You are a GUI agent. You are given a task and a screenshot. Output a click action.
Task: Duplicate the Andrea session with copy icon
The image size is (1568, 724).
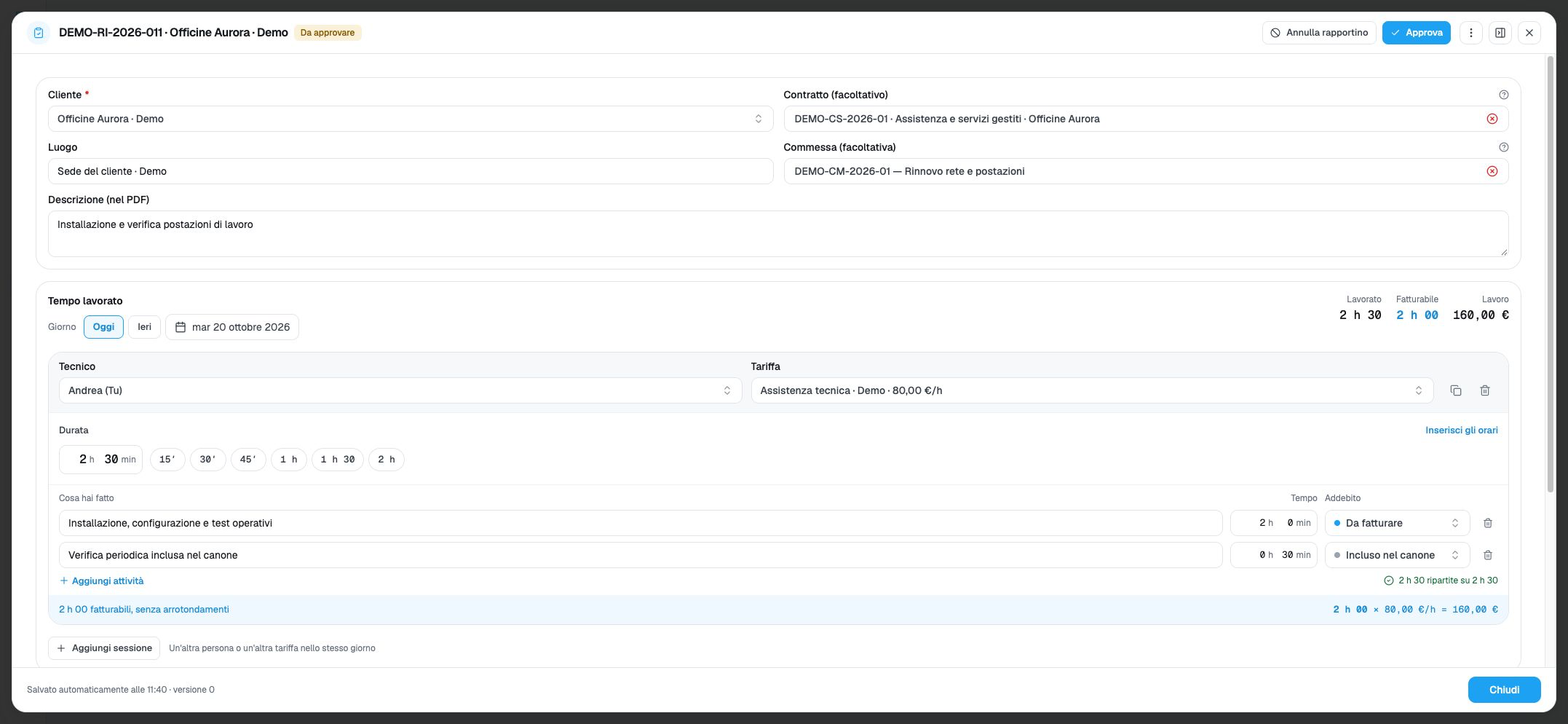point(1455,390)
